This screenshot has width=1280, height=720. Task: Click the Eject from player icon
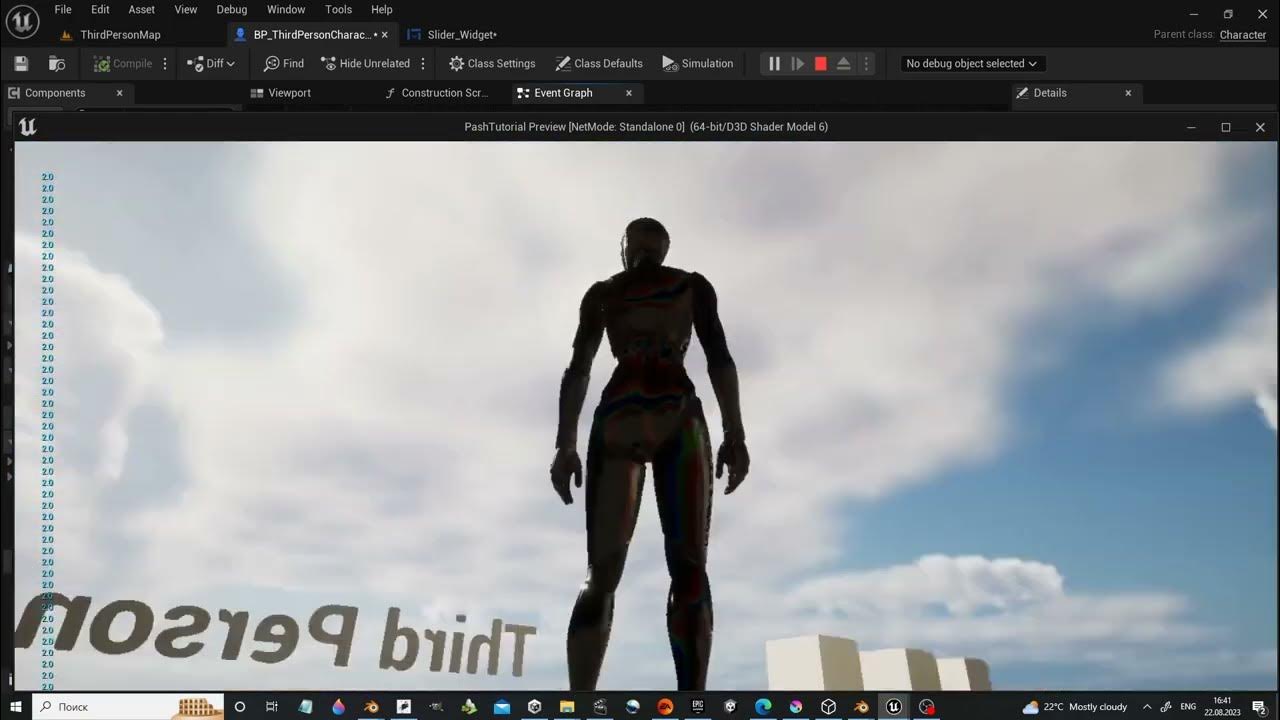pyautogui.click(x=843, y=63)
